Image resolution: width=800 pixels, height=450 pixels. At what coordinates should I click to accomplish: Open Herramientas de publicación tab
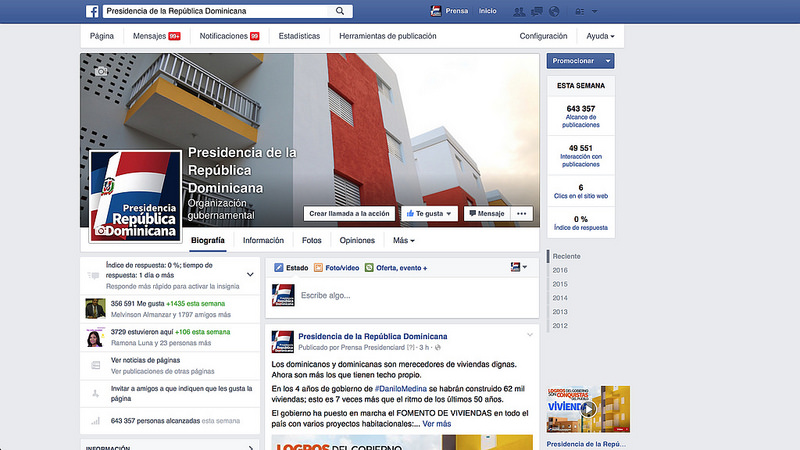point(388,36)
